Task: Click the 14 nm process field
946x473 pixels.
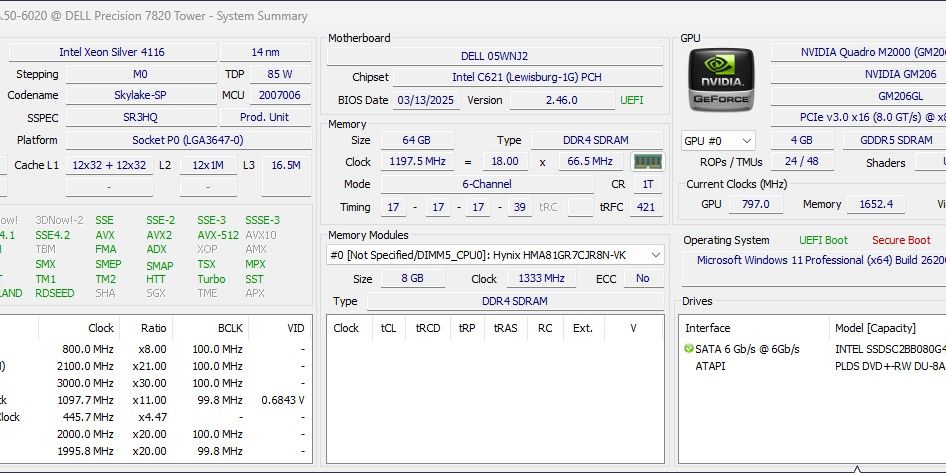Action: [265, 52]
